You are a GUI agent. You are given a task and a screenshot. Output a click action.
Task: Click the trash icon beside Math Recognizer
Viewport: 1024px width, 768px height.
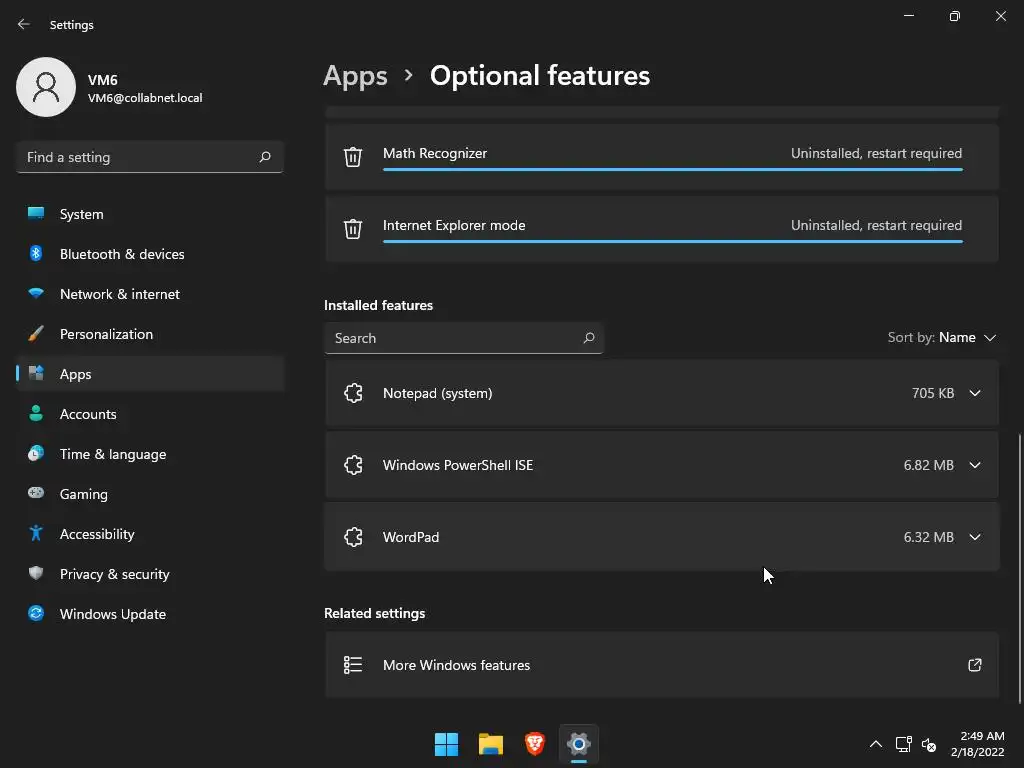coord(353,157)
